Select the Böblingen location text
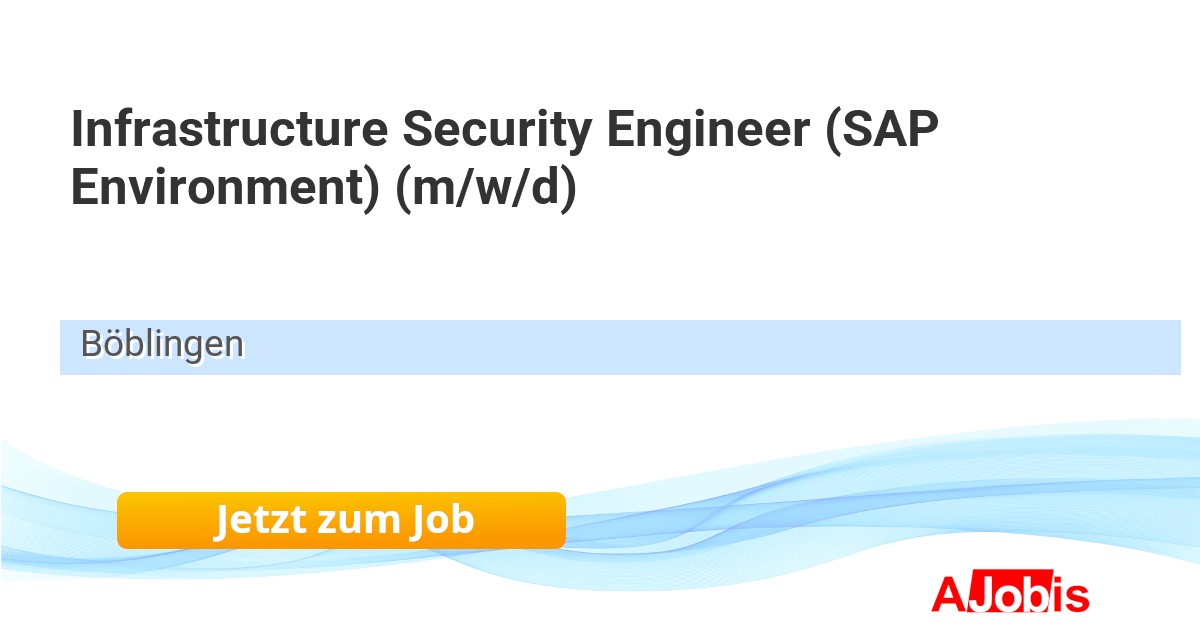The width and height of the screenshot is (1200, 630). (x=162, y=345)
